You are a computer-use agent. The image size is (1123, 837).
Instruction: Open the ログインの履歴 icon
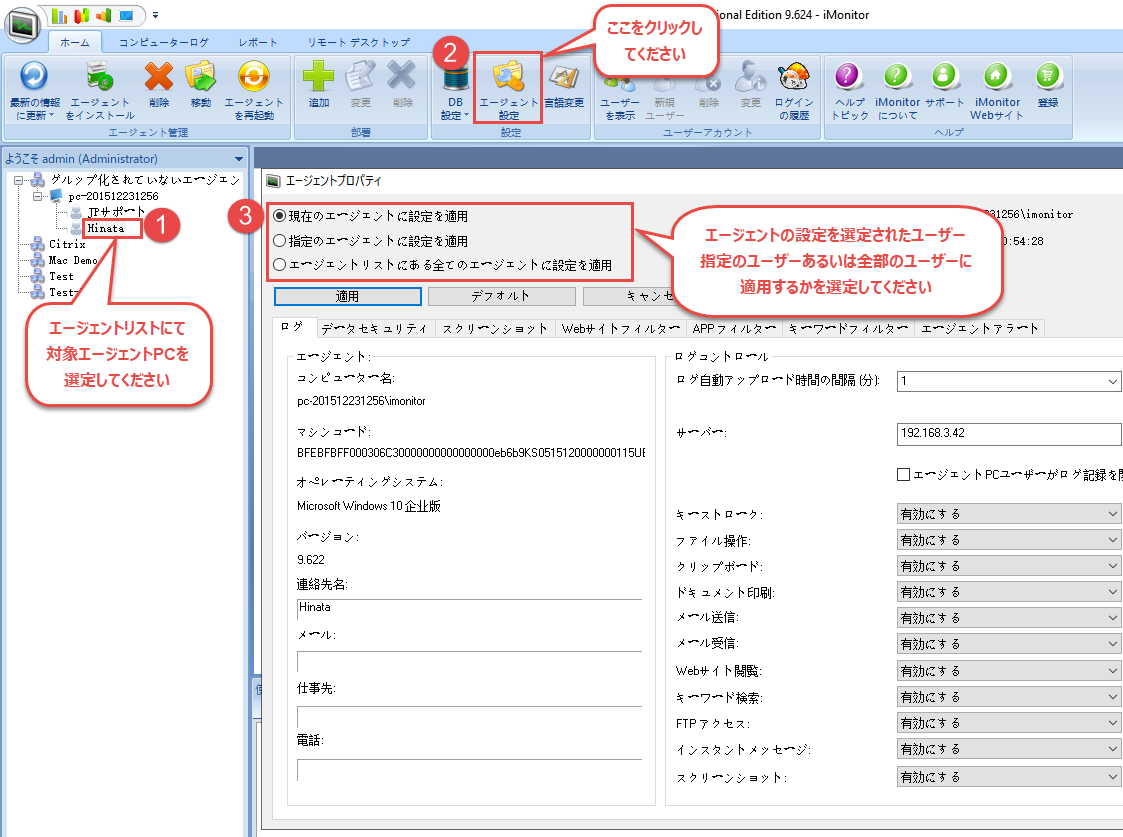tap(794, 78)
